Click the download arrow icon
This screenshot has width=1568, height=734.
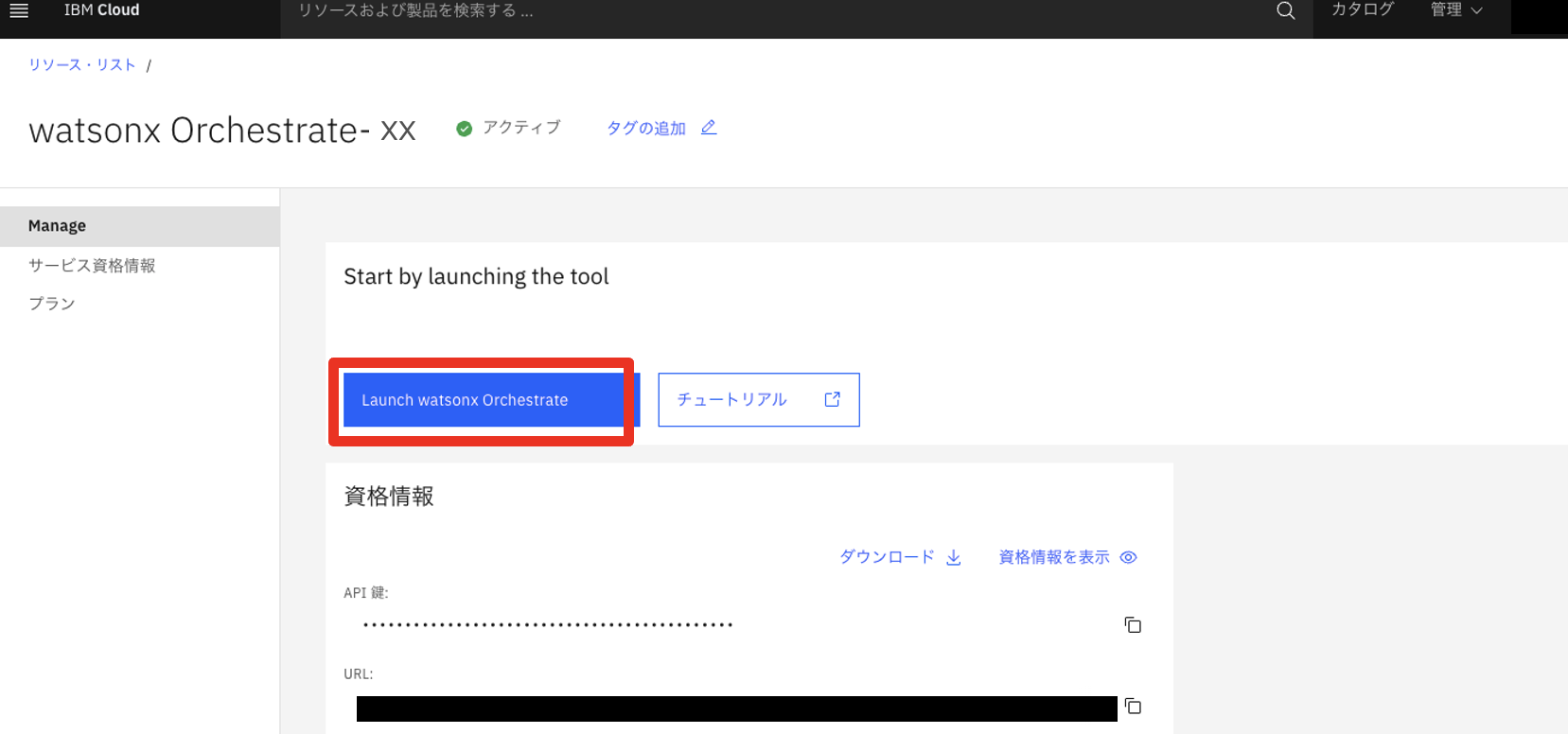click(954, 557)
